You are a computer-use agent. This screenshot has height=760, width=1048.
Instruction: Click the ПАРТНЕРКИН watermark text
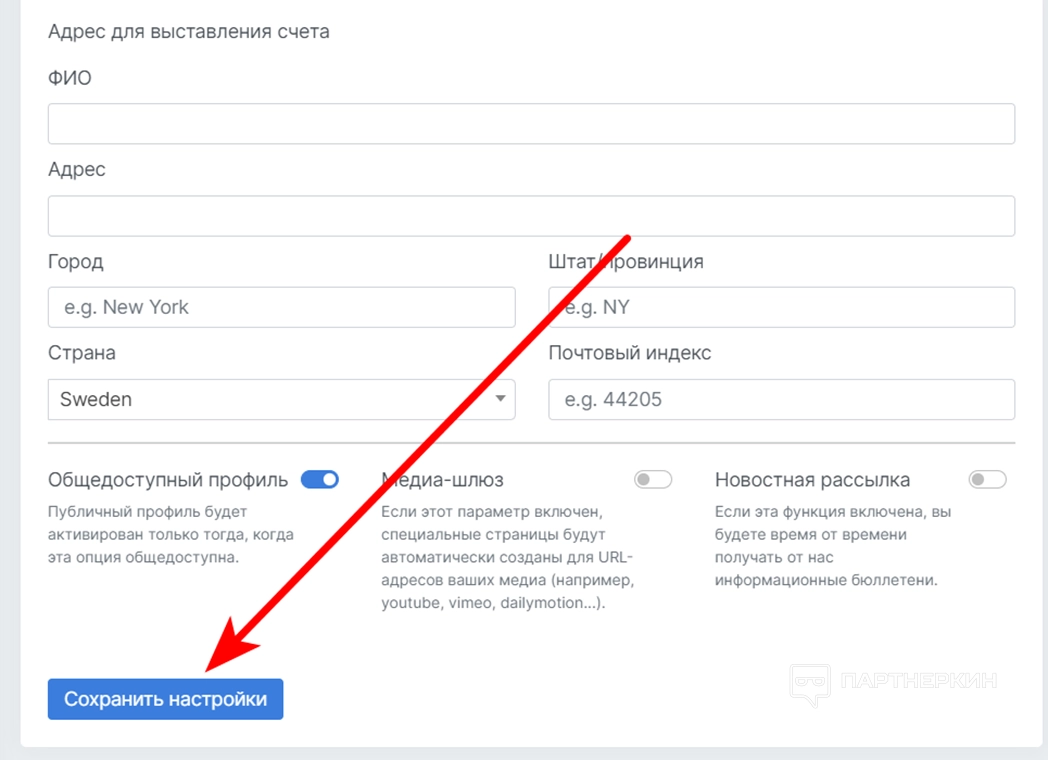tap(919, 682)
